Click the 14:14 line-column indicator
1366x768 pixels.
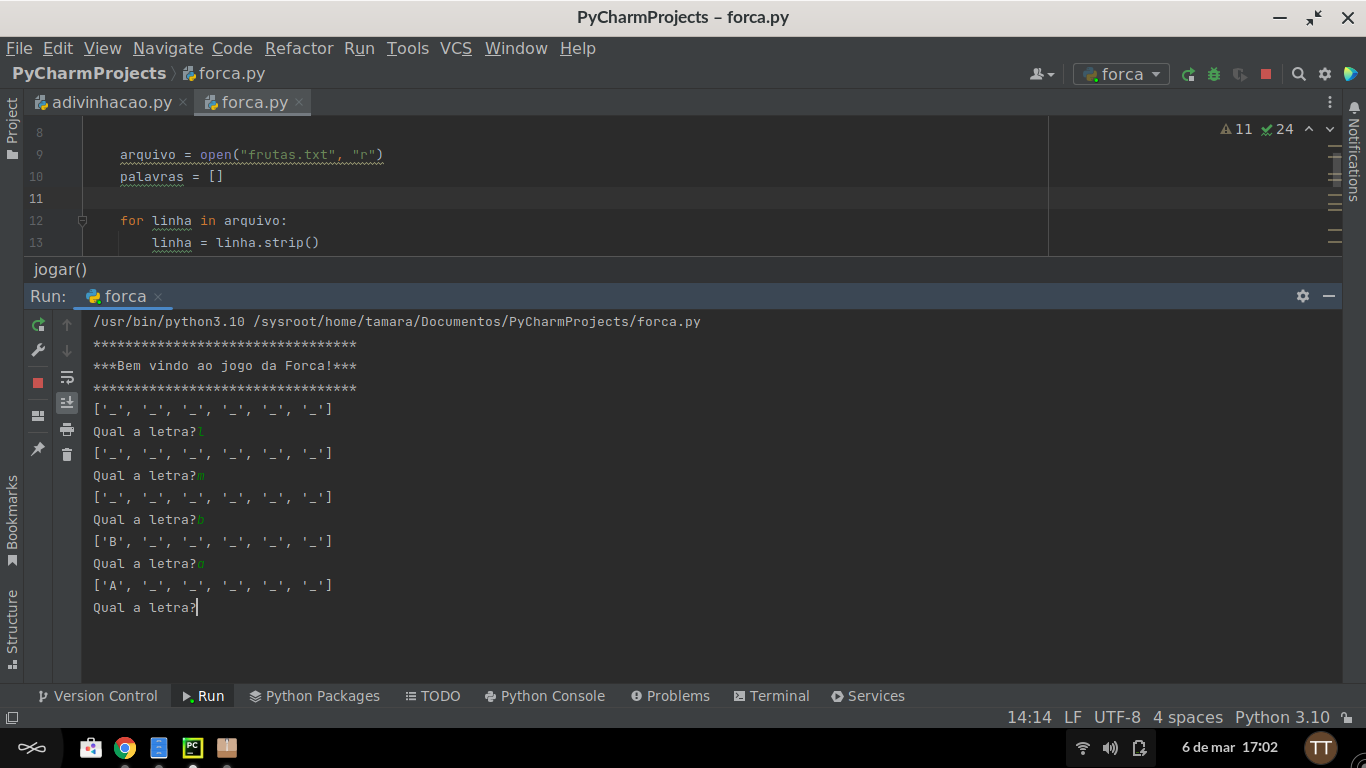click(x=1029, y=717)
